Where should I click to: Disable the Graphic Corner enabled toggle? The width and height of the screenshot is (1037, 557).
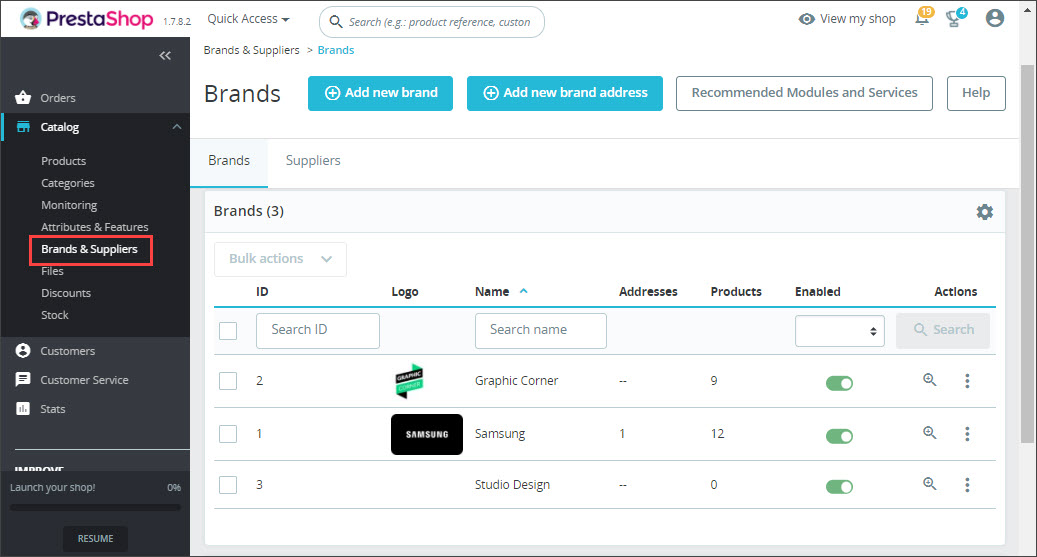(839, 383)
